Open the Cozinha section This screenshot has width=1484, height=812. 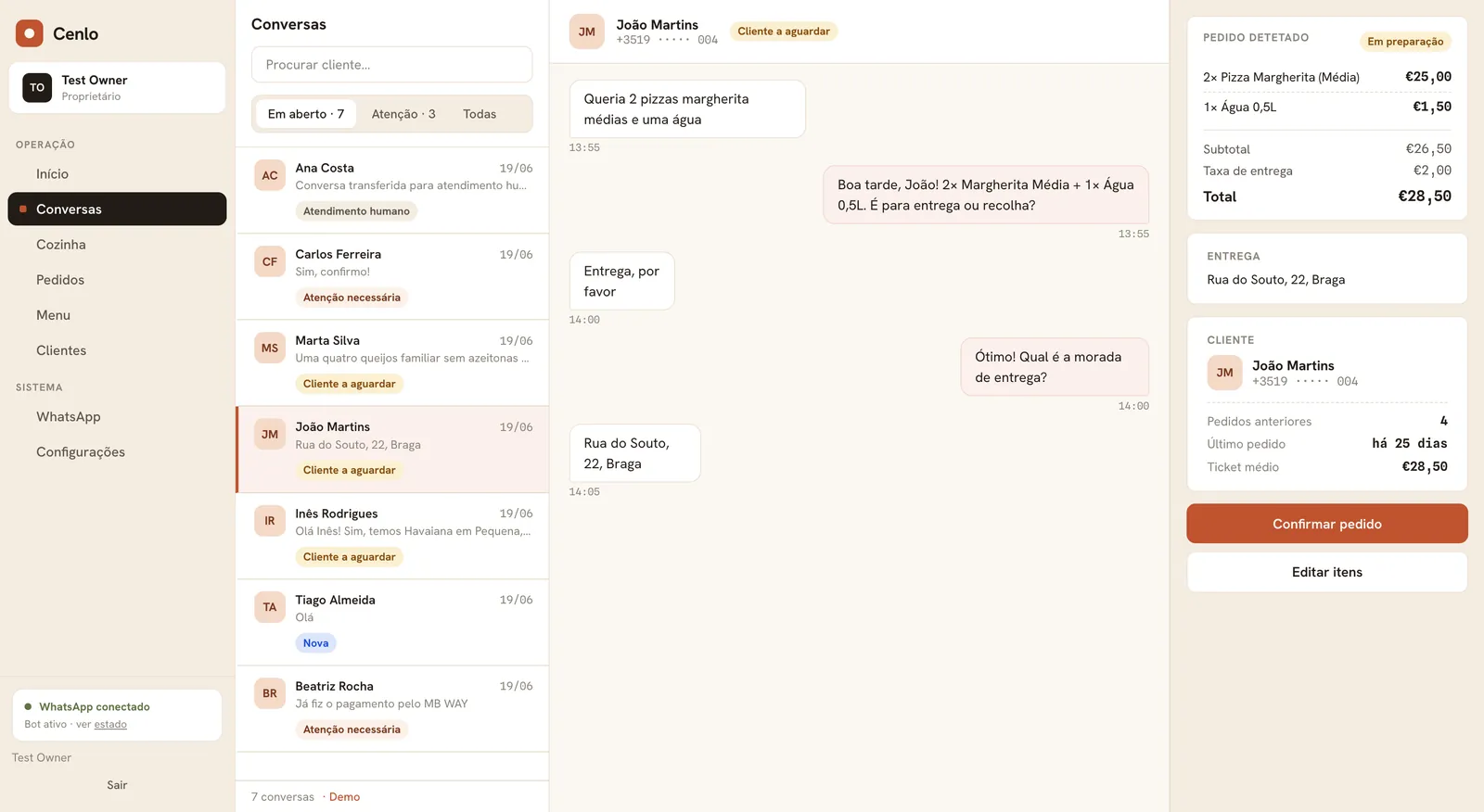coord(117,245)
